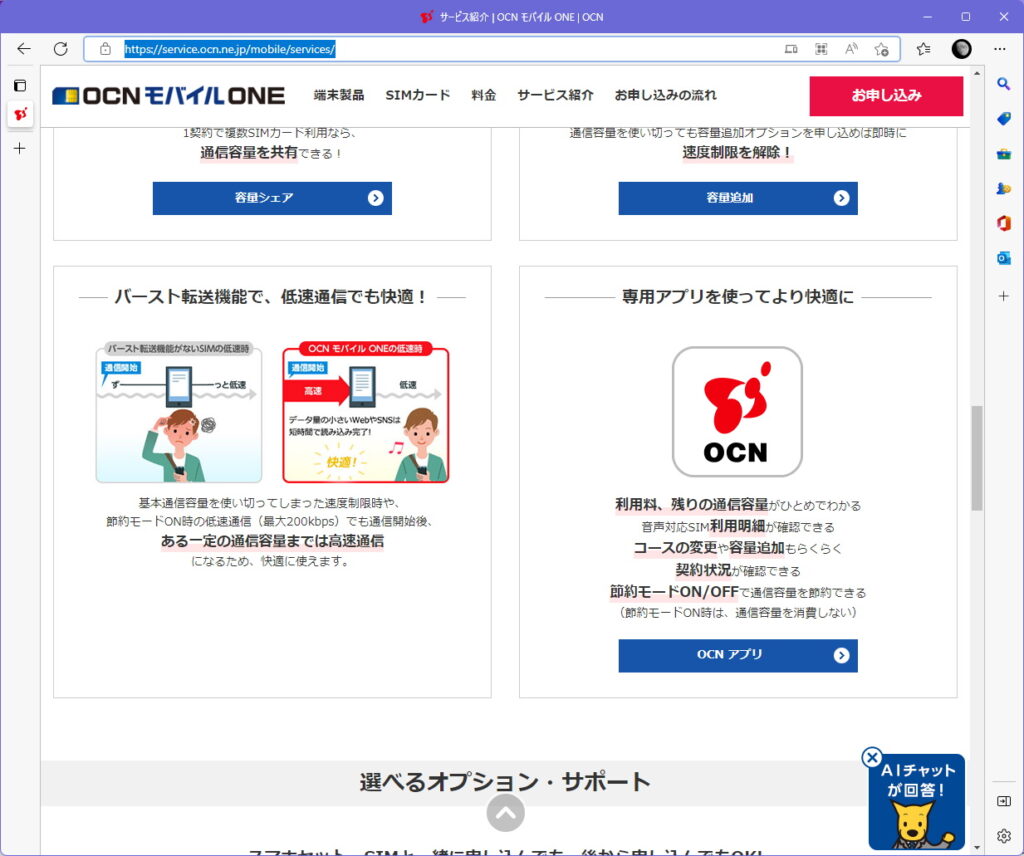Click the back-to-top arrow button

[505, 813]
